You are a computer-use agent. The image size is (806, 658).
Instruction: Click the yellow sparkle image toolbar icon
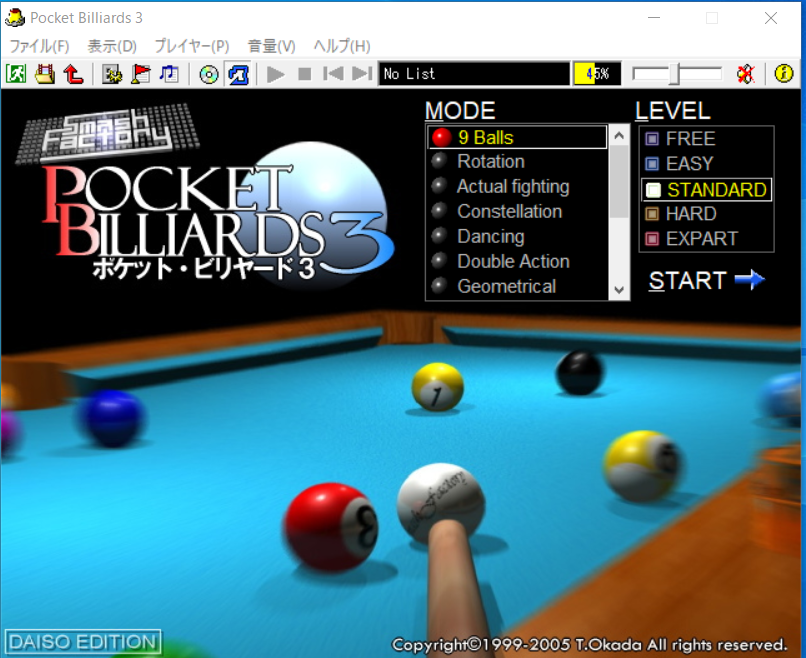[112, 74]
